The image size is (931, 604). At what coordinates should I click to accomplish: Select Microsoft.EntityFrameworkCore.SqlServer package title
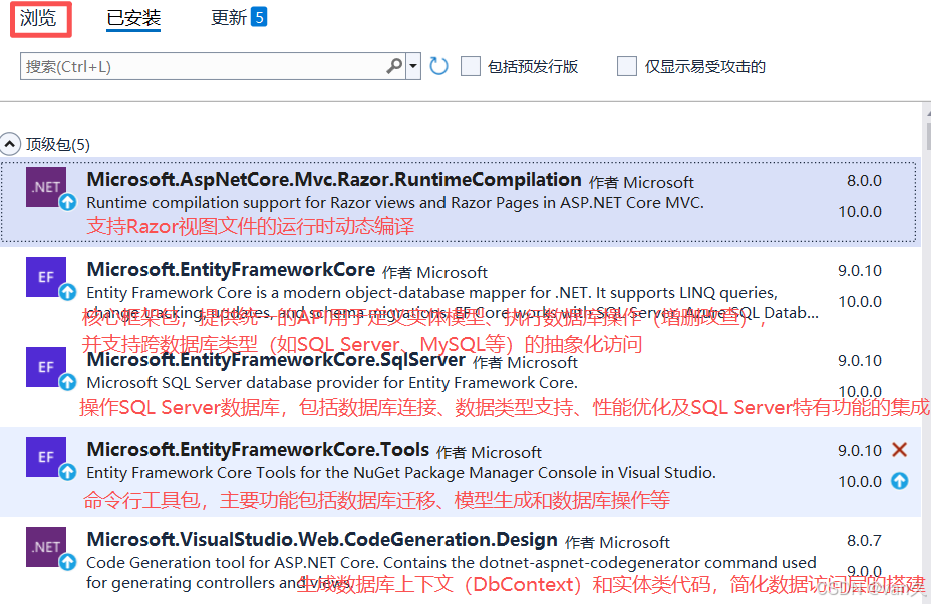(276, 359)
